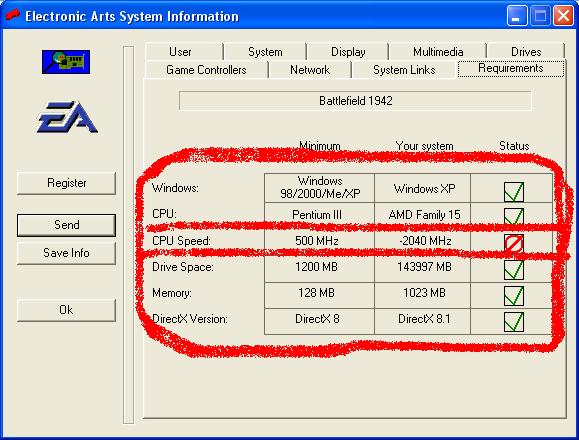Viewport: 579px width, 440px height.
Task: Click the Windows XP system cell
Action: (423, 189)
